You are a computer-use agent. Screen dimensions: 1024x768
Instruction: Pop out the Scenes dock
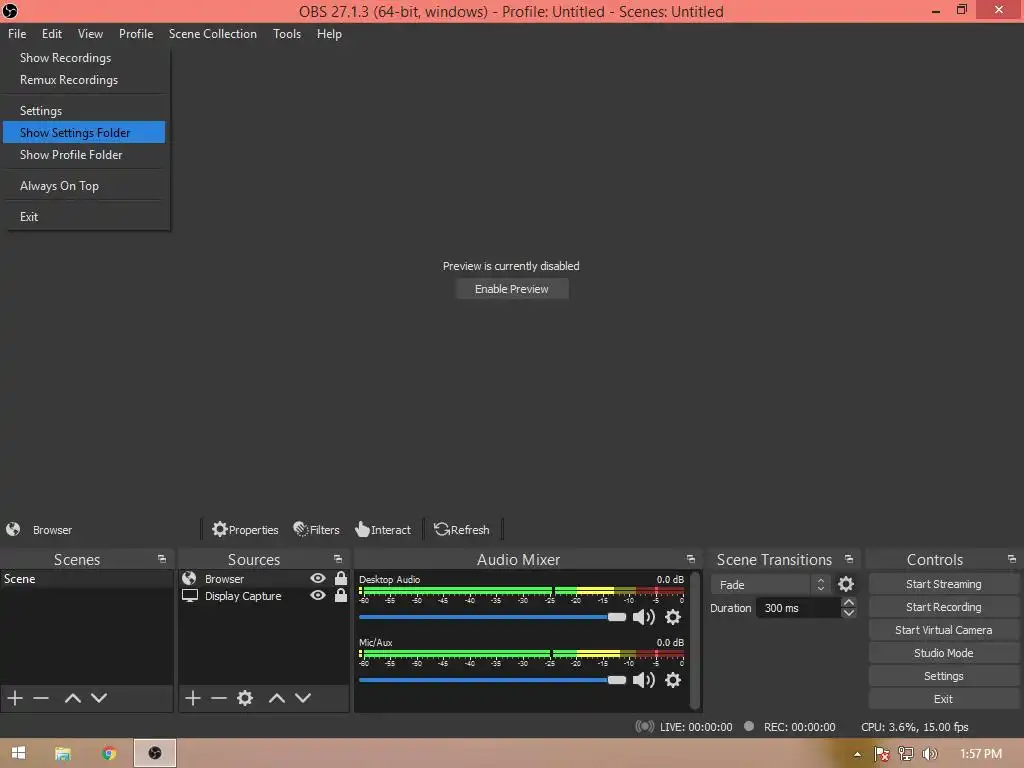click(162, 559)
